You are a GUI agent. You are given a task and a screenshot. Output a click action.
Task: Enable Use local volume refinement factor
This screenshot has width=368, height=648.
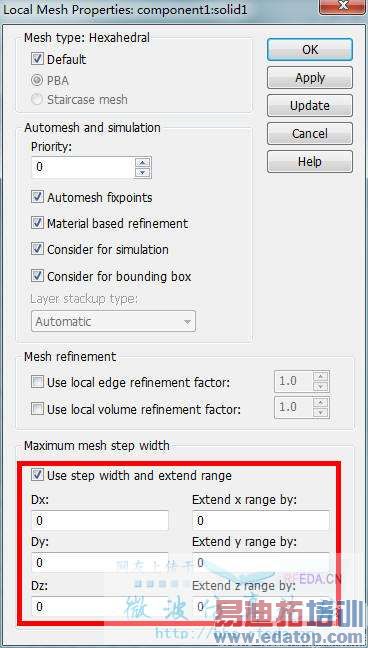point(37,409)
